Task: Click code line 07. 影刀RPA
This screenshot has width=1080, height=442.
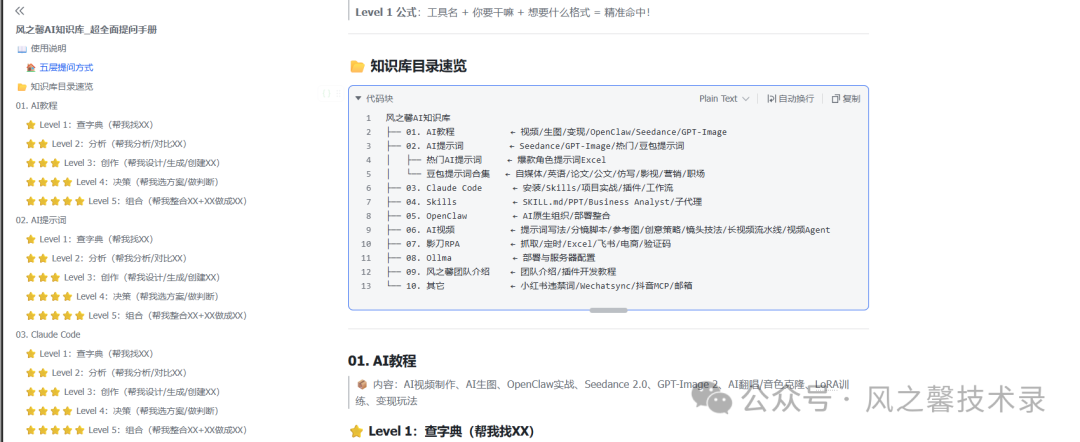Action: (528, 244)
